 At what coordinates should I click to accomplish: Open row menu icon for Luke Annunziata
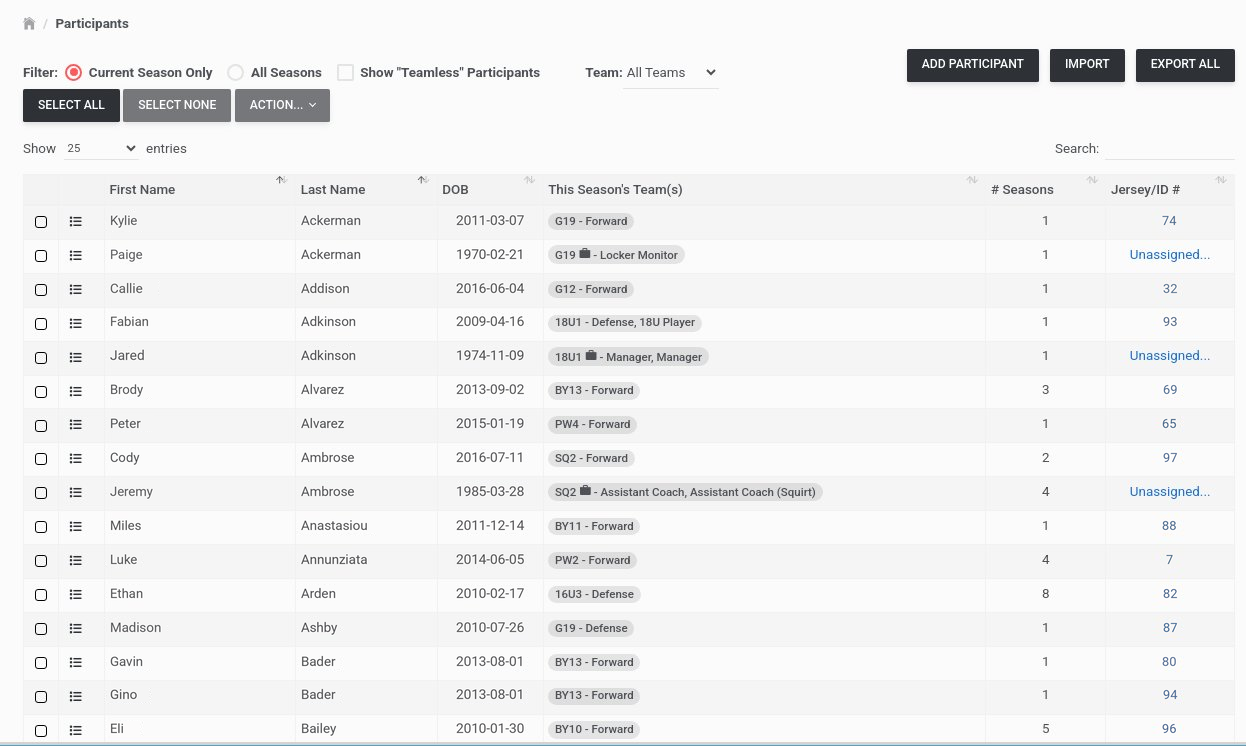[75, 560]
